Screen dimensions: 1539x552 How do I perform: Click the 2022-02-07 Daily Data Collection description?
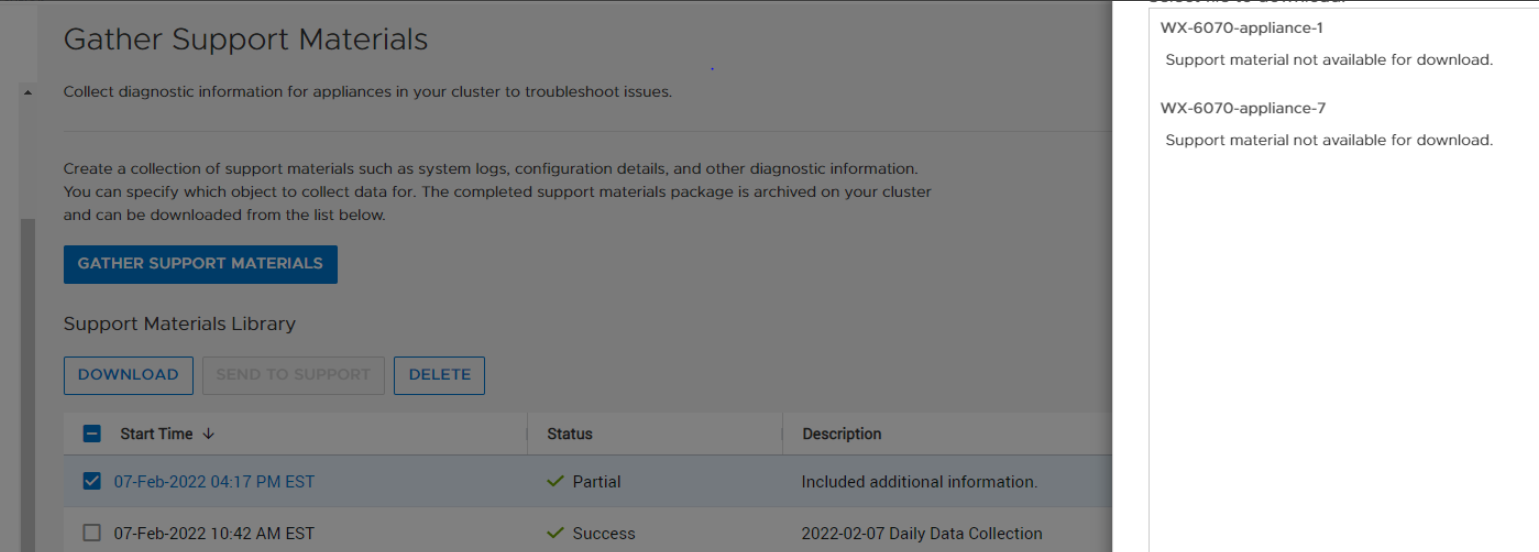coord(922,533)
